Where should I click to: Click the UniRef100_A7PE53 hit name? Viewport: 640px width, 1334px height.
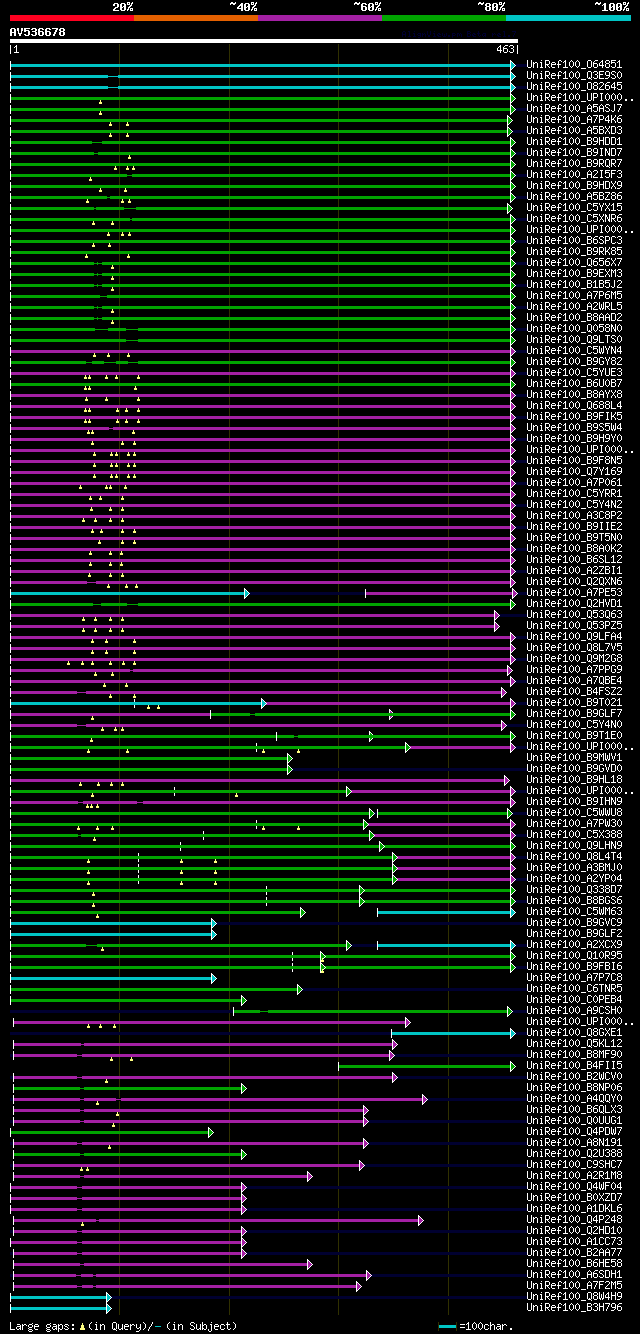[575, 592]
